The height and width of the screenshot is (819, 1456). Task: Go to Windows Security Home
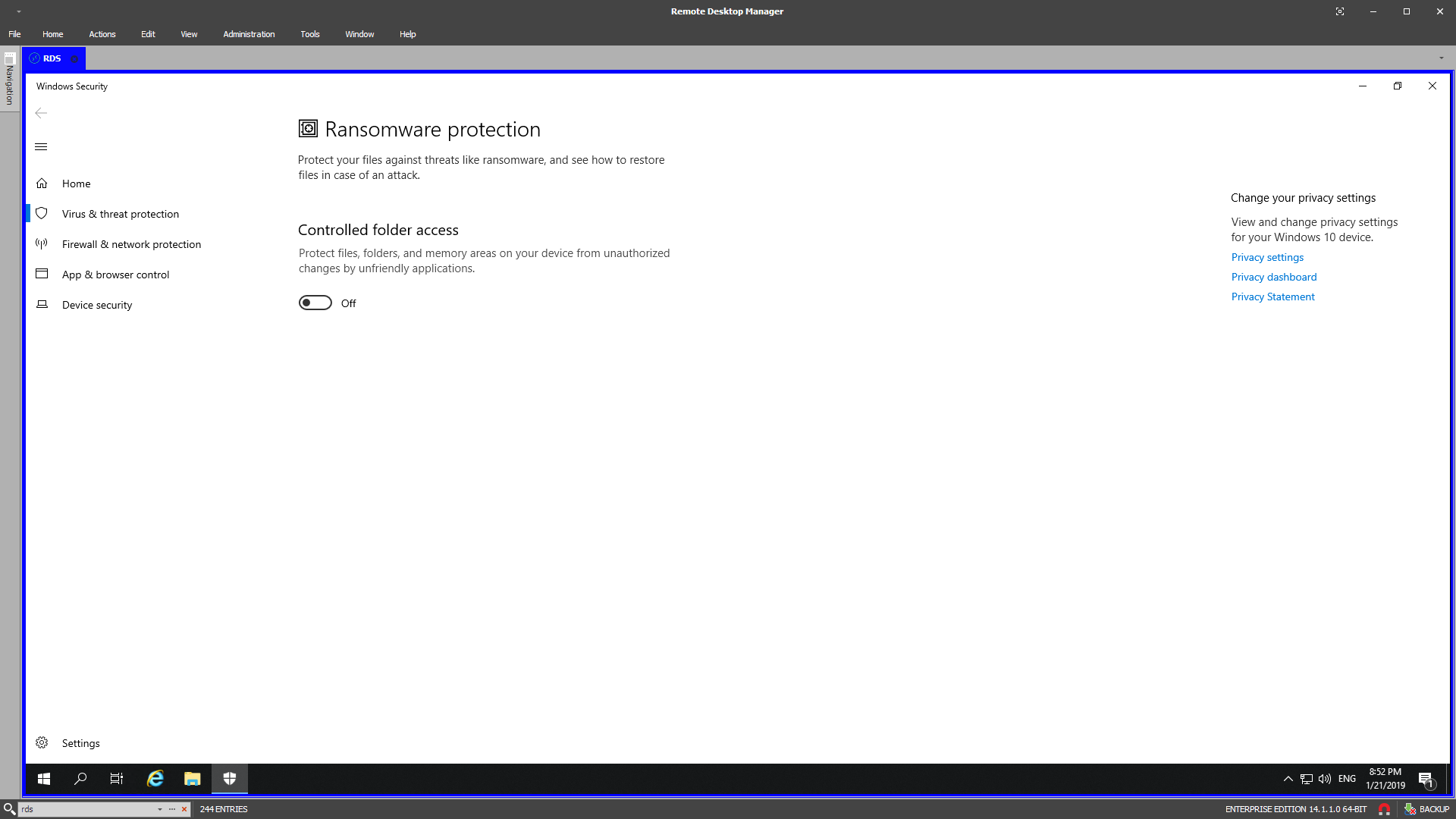(76, 184)
